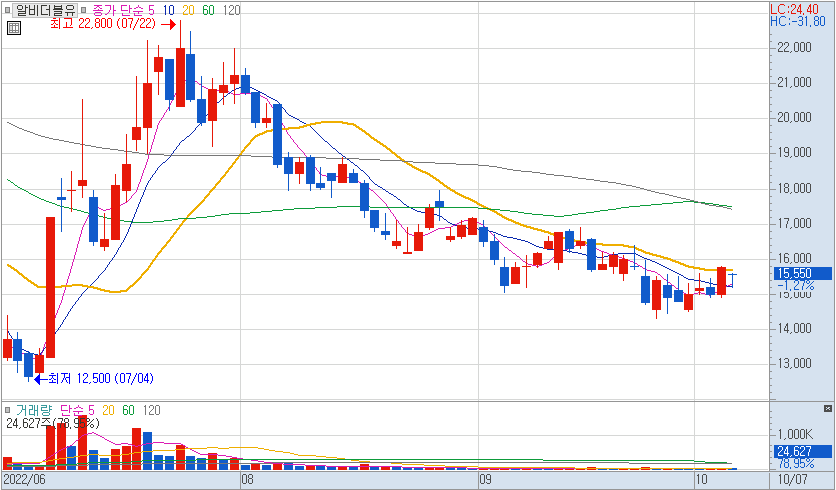This screenshot has height=490, width=836.
Task: Select the green 60-day price moving average label
Action: (208, 10)
